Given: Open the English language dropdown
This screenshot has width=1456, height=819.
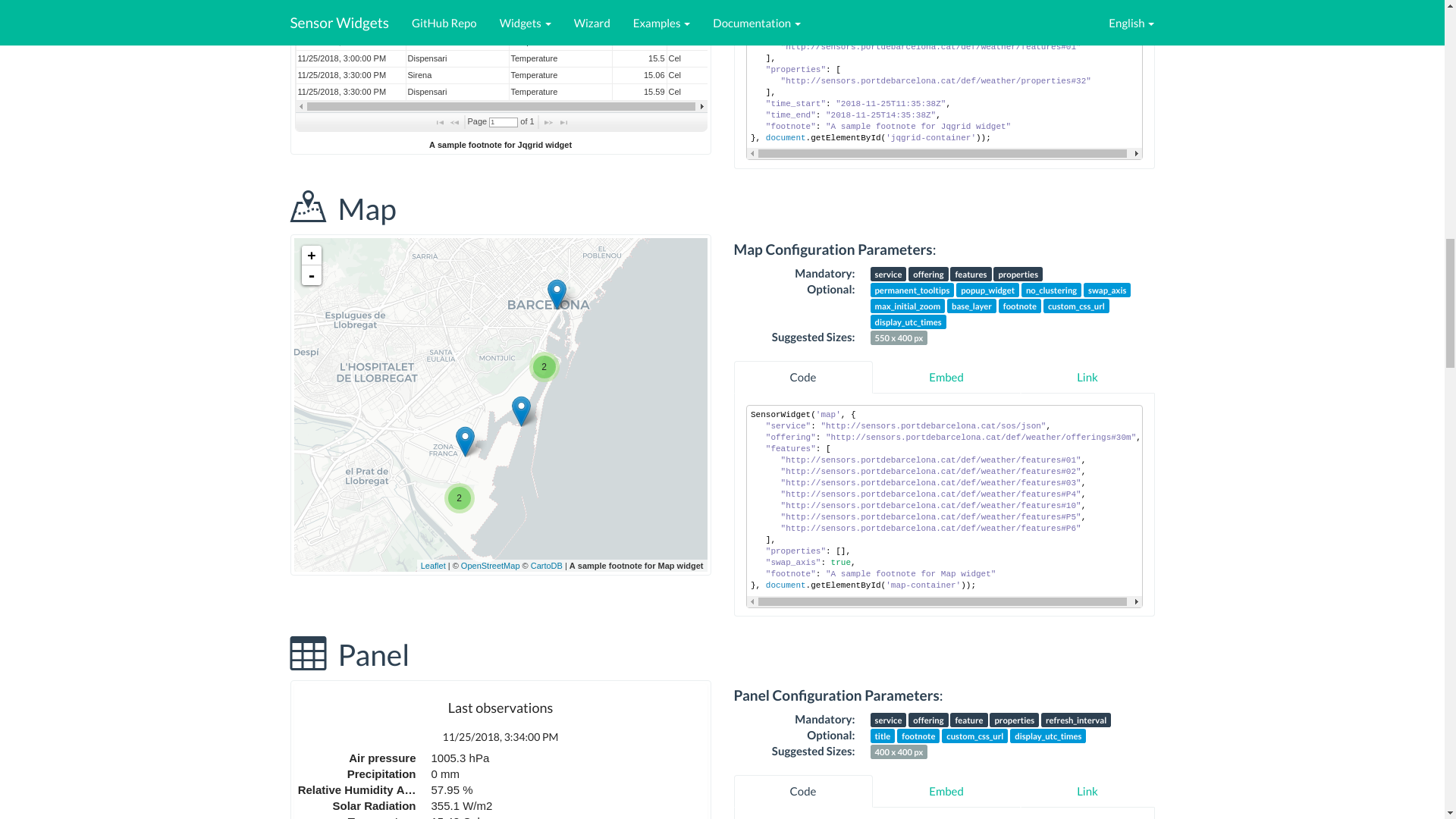Looking at the screenshot, I should [x=1131, y=23].
